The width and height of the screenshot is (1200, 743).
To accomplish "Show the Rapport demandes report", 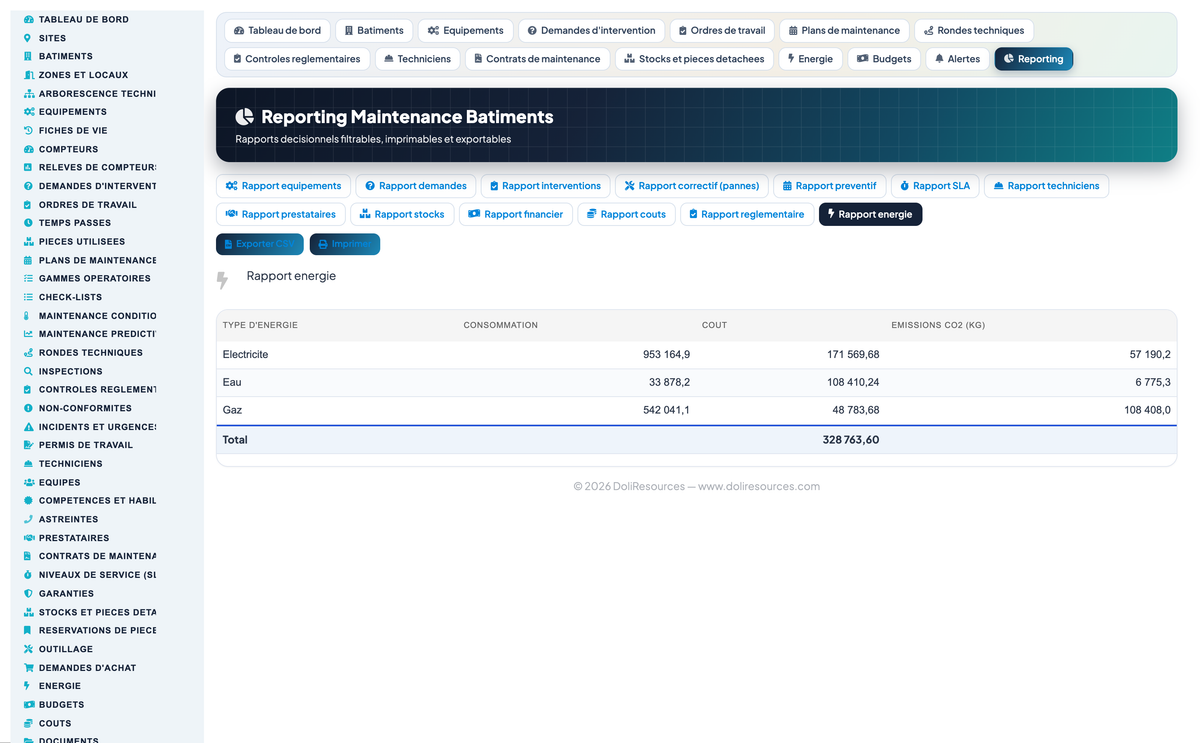I will [416, 186].
